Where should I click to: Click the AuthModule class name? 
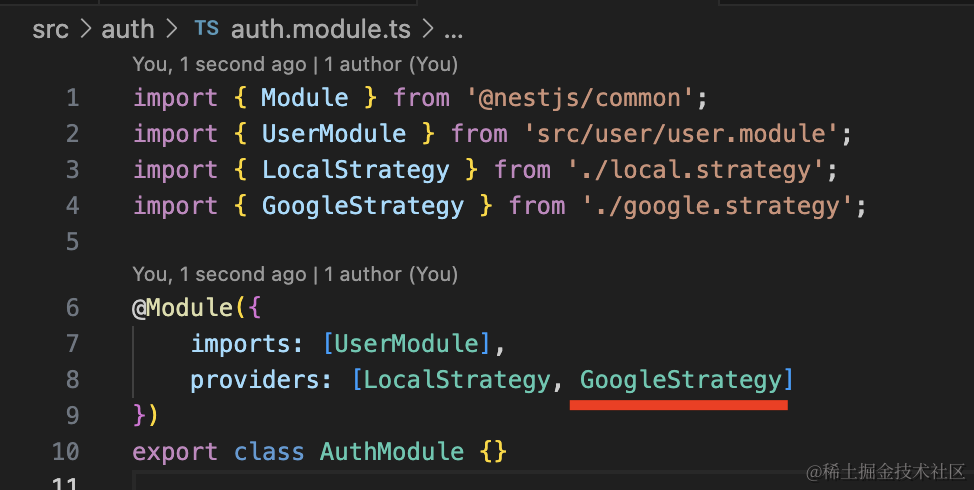[392, 451]
